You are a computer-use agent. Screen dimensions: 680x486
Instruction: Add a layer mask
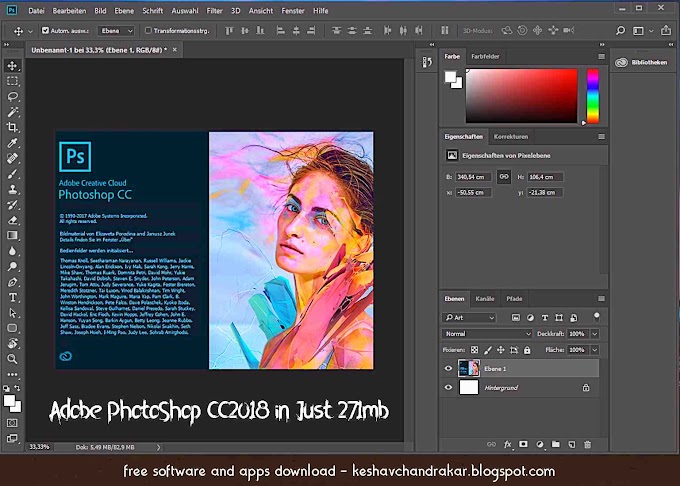tap(523, 444)
